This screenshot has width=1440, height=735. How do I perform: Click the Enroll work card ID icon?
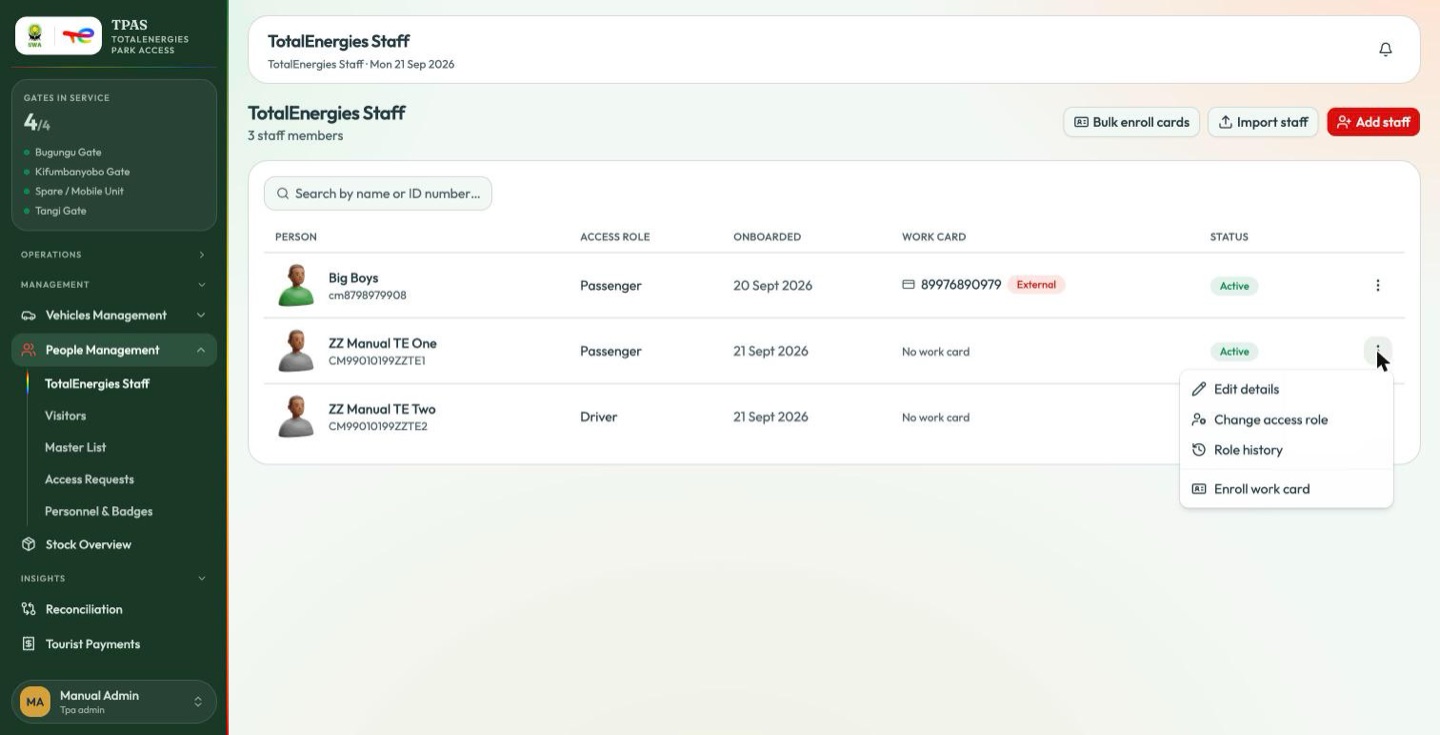click(x=1199, y=489)
